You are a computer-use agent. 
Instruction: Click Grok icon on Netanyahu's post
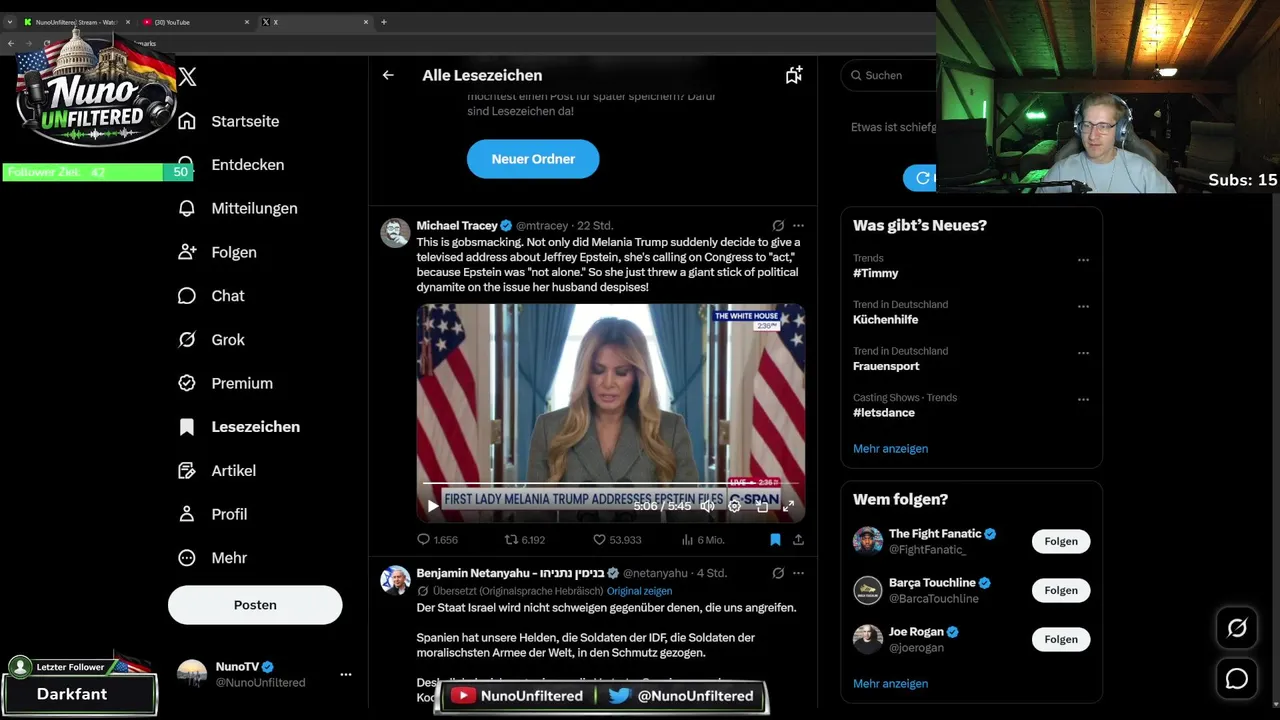[778, 574]
